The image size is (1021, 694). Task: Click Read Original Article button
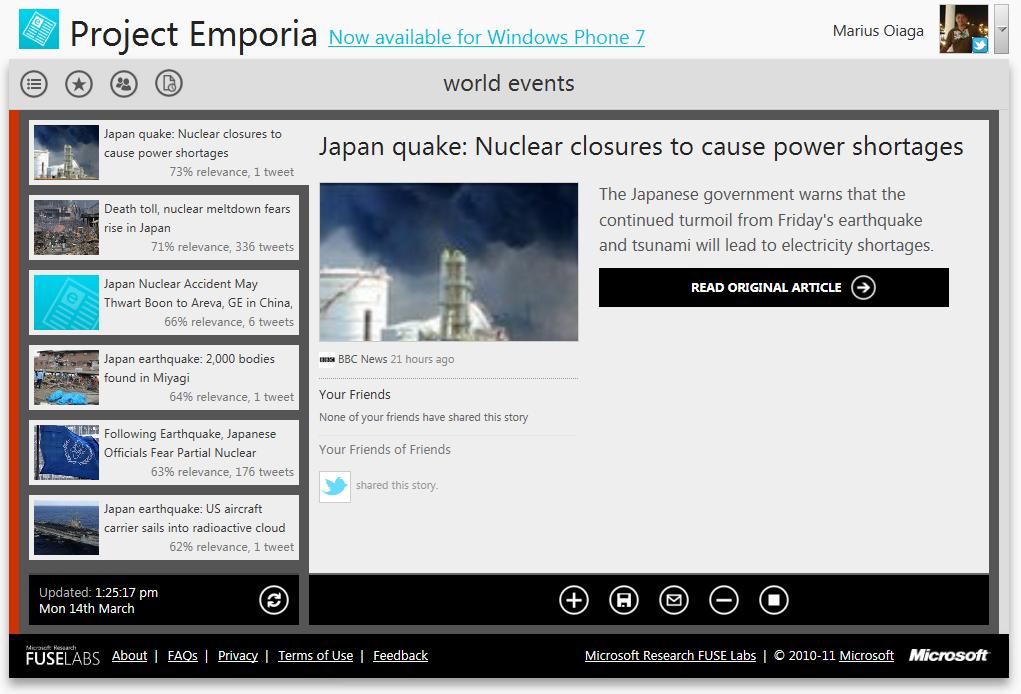point(774,287)
